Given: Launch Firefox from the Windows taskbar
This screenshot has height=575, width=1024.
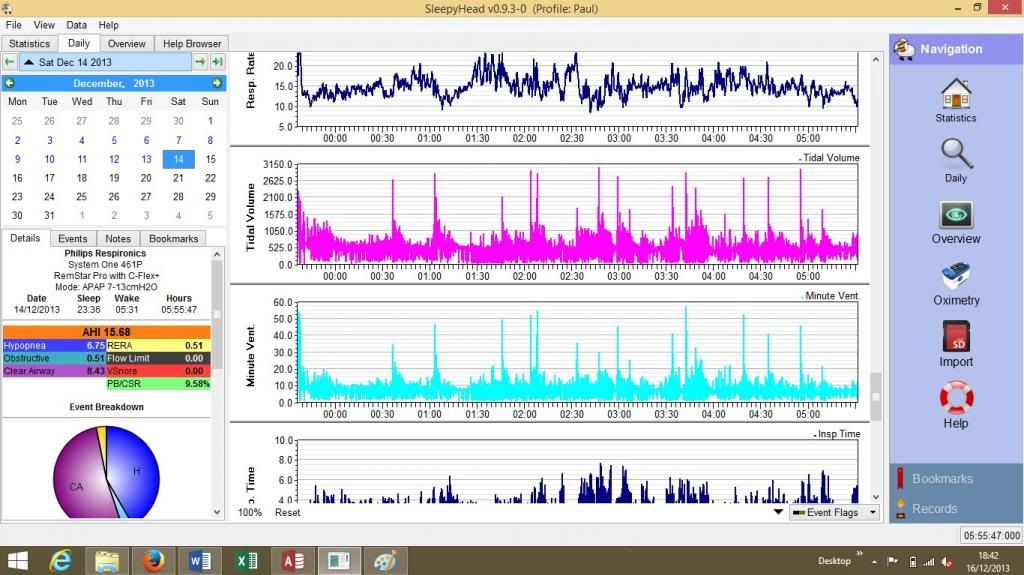Looking at the screenshot, I should point(153,561).
